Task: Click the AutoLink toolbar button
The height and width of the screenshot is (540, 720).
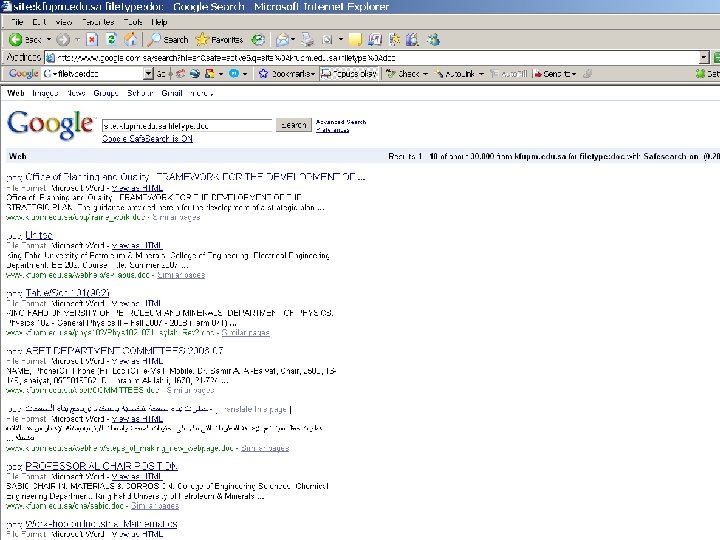Action: coord(454,73)
